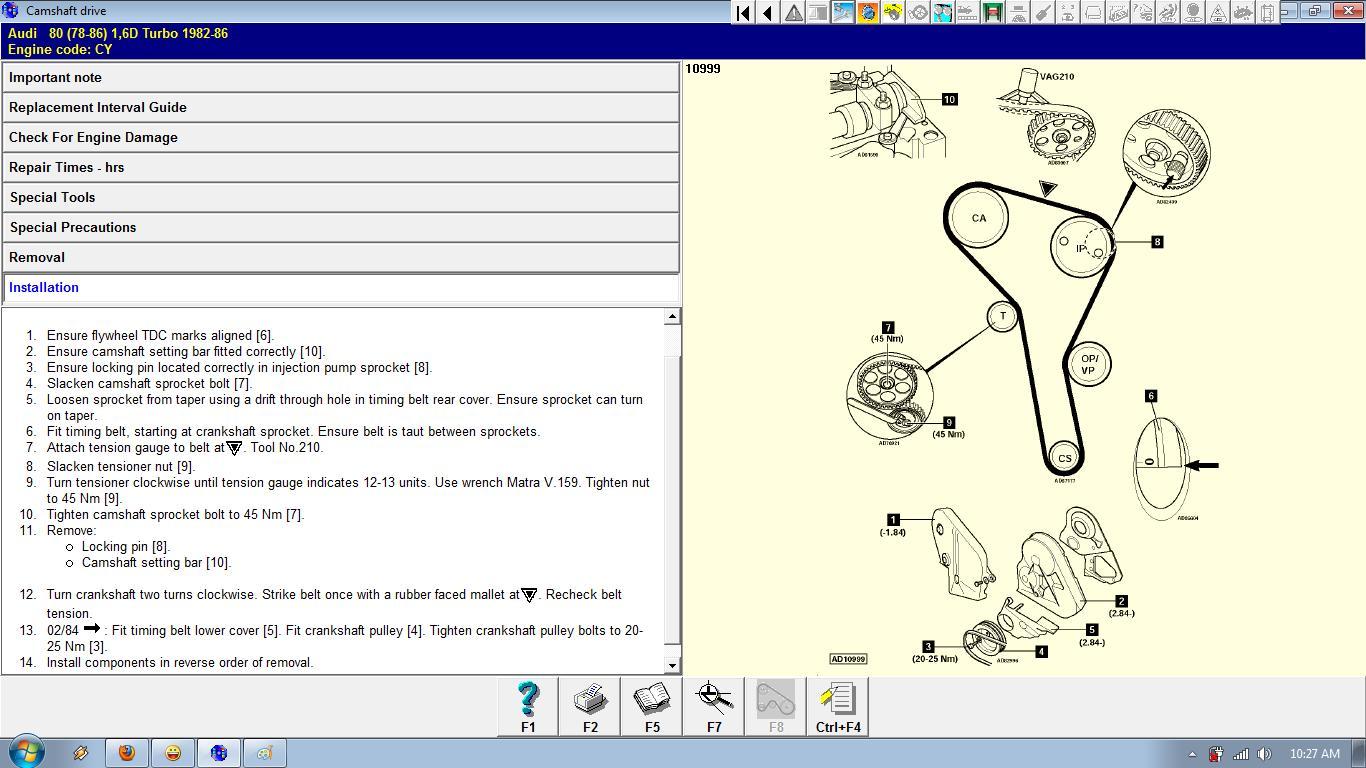Click callout number 8 in diagram
This screenshot has height=768, width=1366.
[x=1157, y=241]
